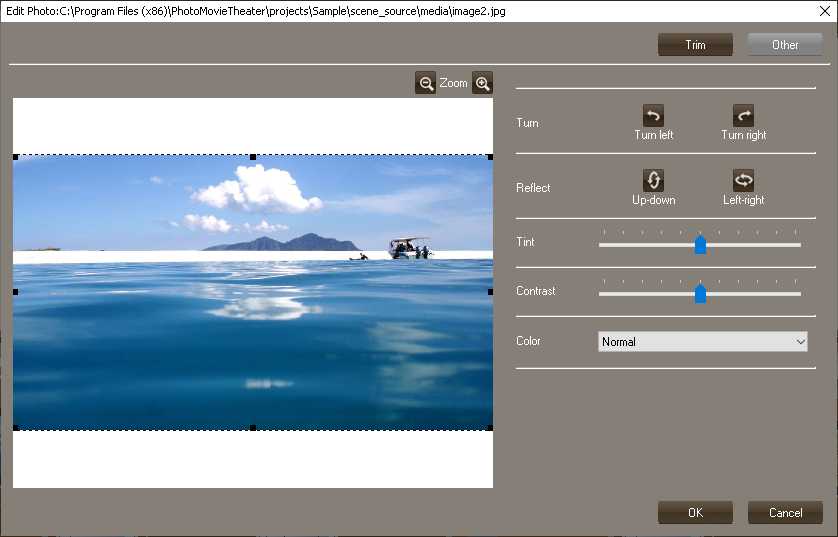
Task: Click bottom-left corner crop handle
Action: (15, 427)
